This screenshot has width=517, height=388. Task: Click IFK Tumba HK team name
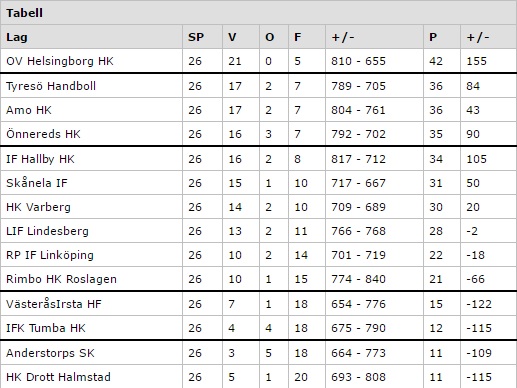click(46, 328)
